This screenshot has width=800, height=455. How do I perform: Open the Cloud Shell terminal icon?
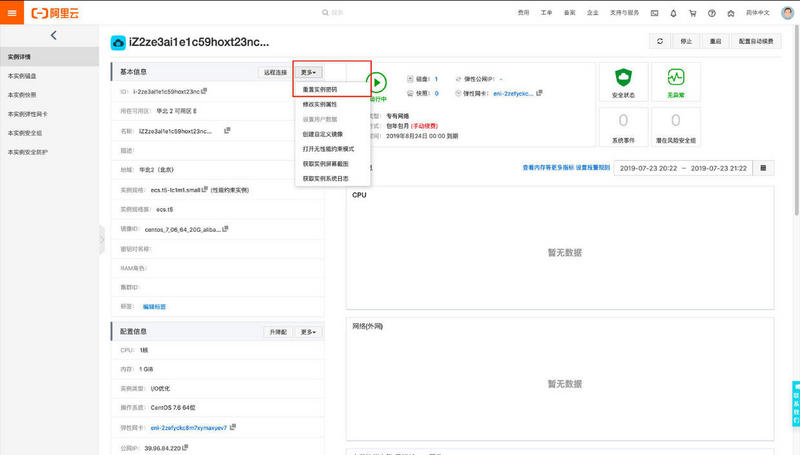654,13
